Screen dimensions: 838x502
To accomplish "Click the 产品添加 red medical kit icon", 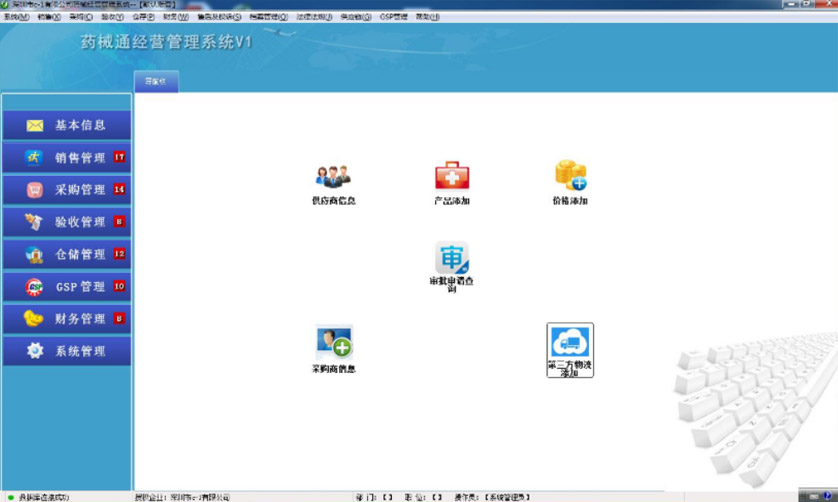I will pyautogui.click(x=451, y=177).
